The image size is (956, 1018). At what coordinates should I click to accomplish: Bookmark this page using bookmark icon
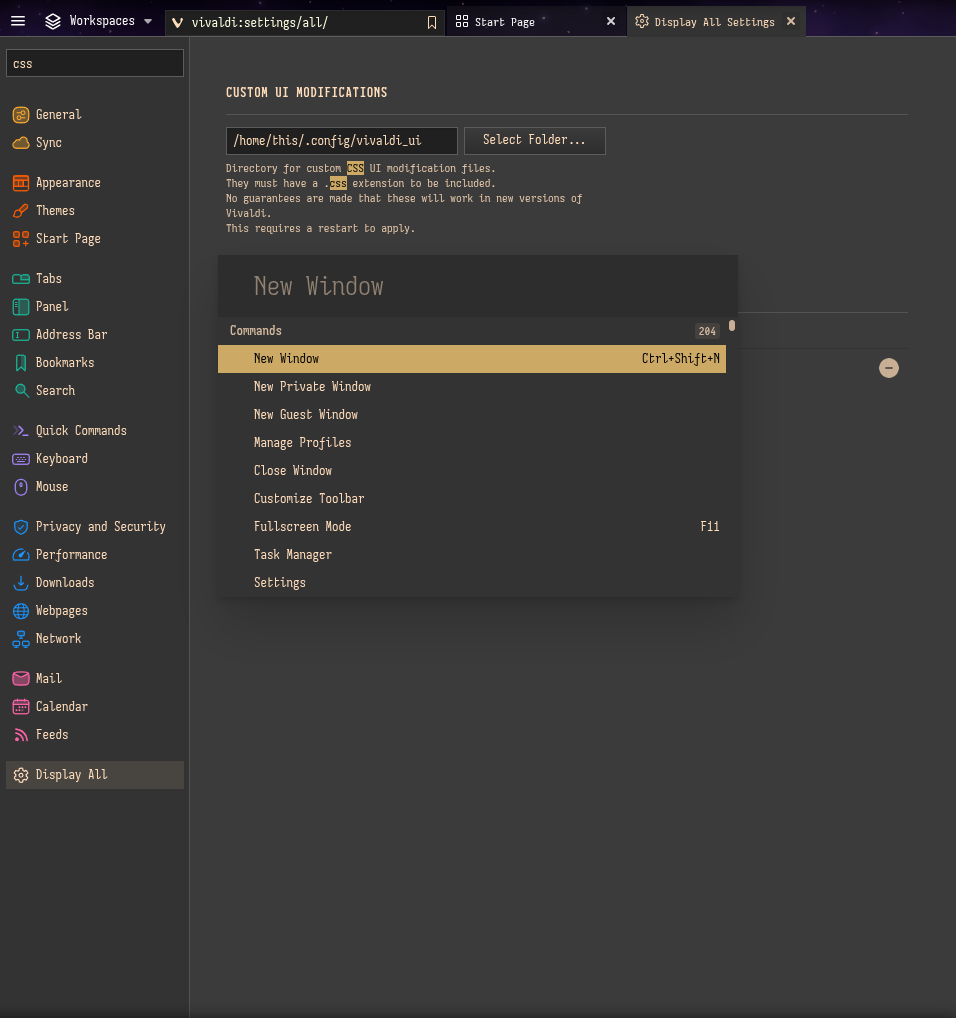(432, 23)
